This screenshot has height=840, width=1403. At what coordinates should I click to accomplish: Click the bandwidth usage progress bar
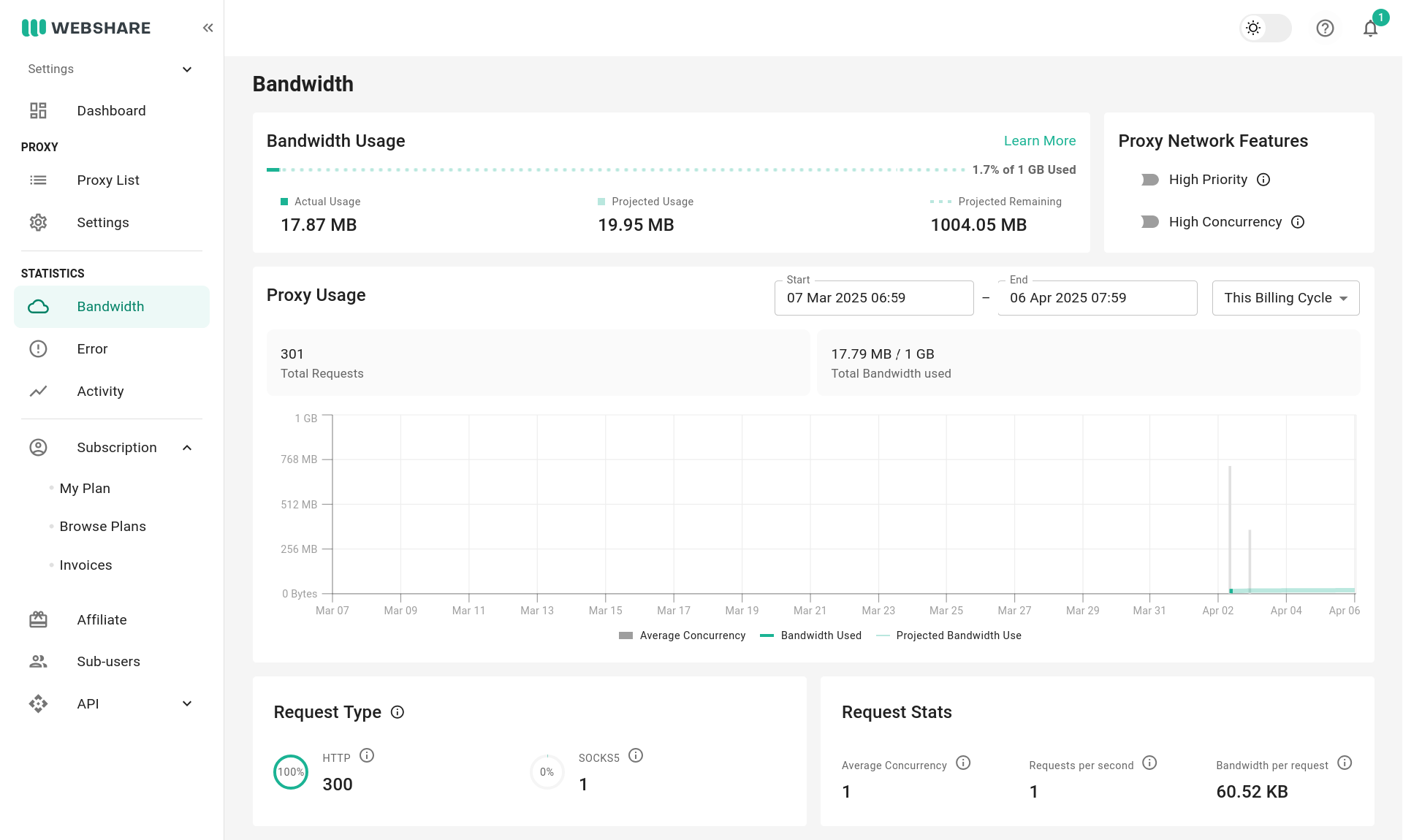click(615, 169)
